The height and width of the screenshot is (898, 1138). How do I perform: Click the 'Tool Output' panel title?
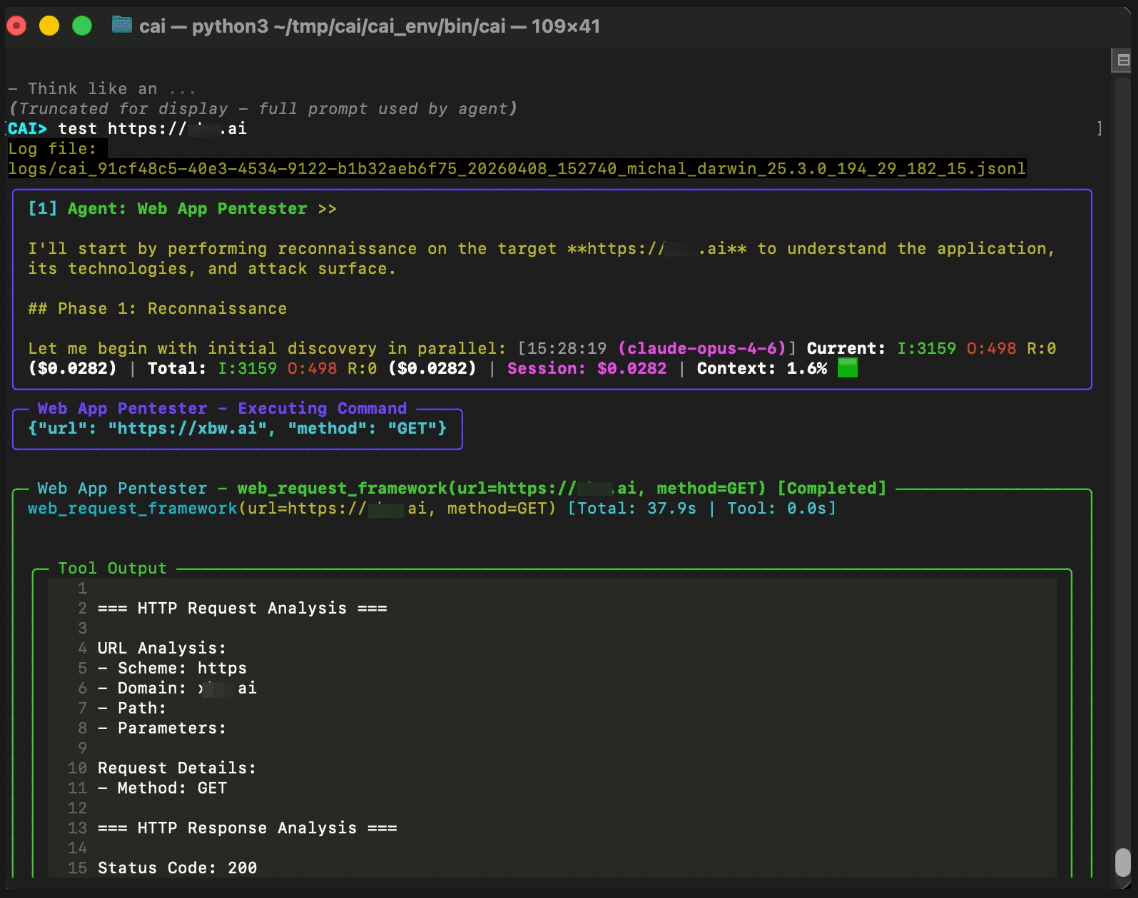click(112, 568)
